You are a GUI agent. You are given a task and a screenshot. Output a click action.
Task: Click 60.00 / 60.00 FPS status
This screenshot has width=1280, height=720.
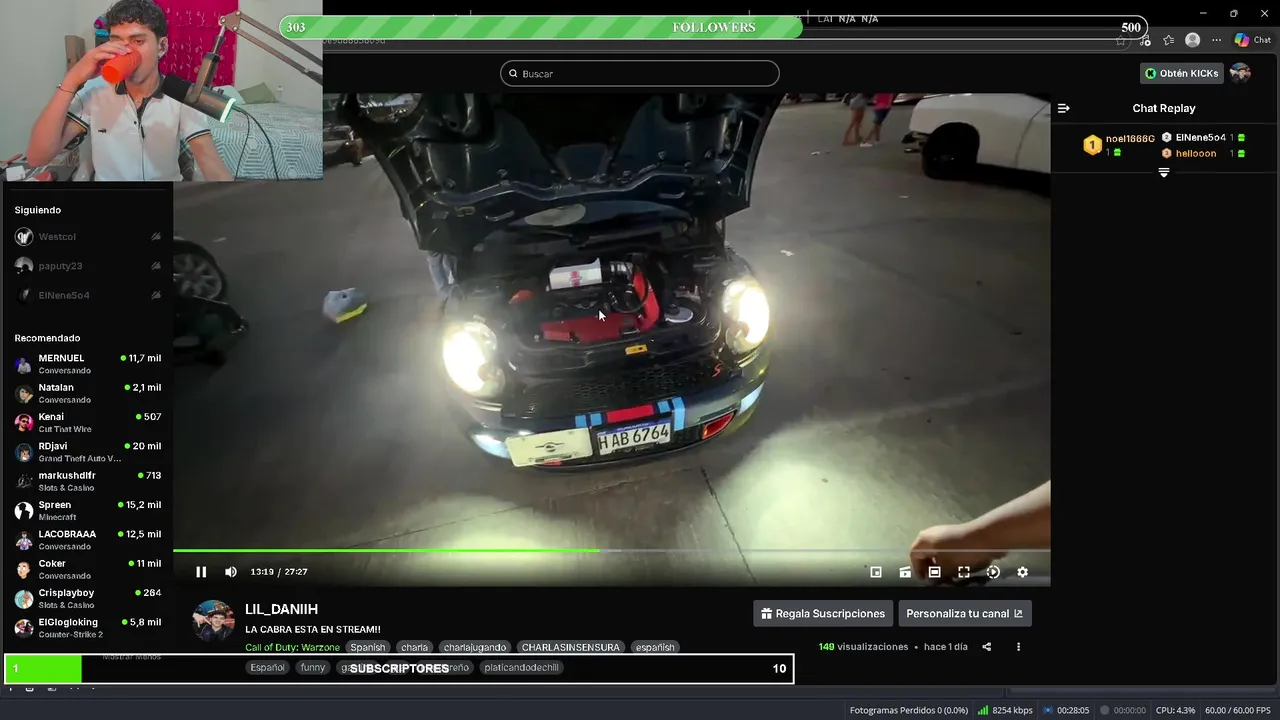1238,710
